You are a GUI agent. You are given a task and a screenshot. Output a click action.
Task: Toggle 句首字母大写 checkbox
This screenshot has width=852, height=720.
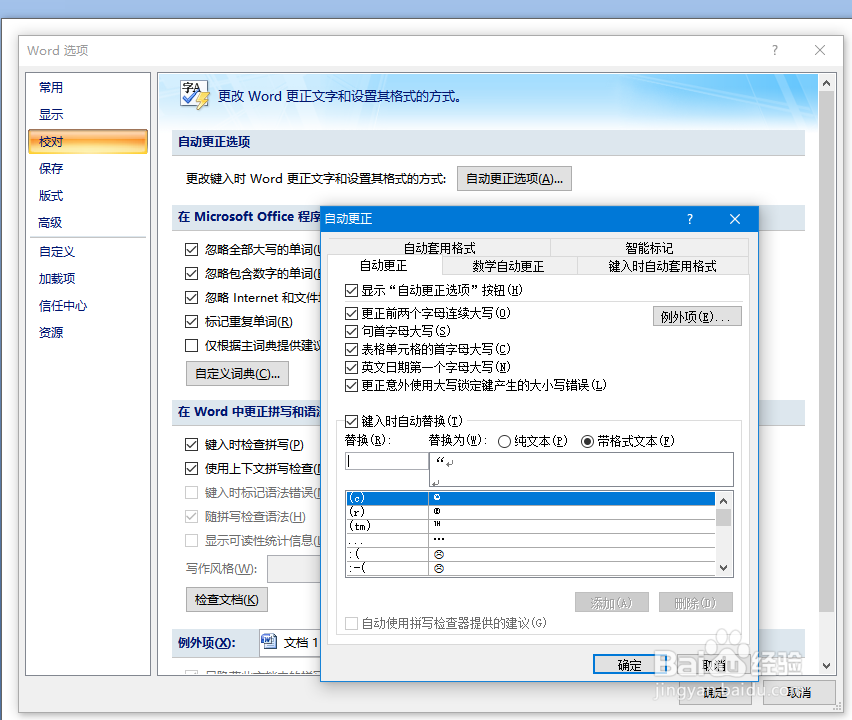(x=352, y=331)
